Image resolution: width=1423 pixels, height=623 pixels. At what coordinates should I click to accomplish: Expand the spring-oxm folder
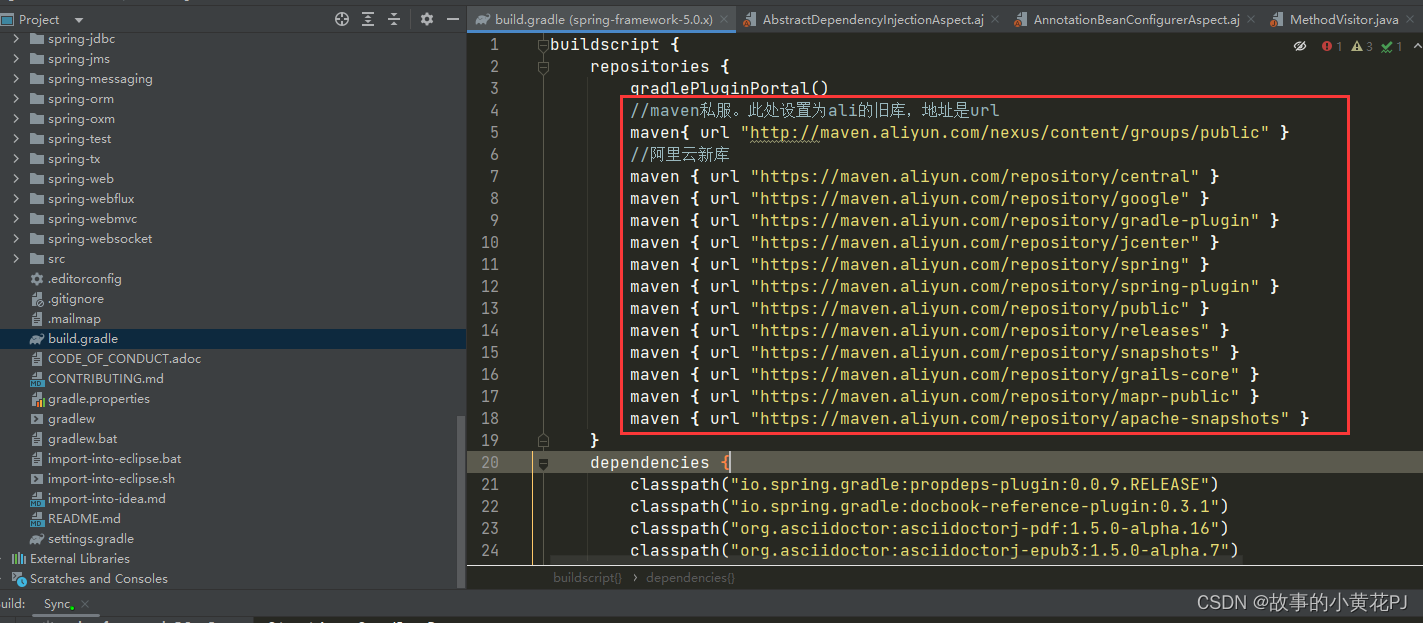(x=16, y=119)
